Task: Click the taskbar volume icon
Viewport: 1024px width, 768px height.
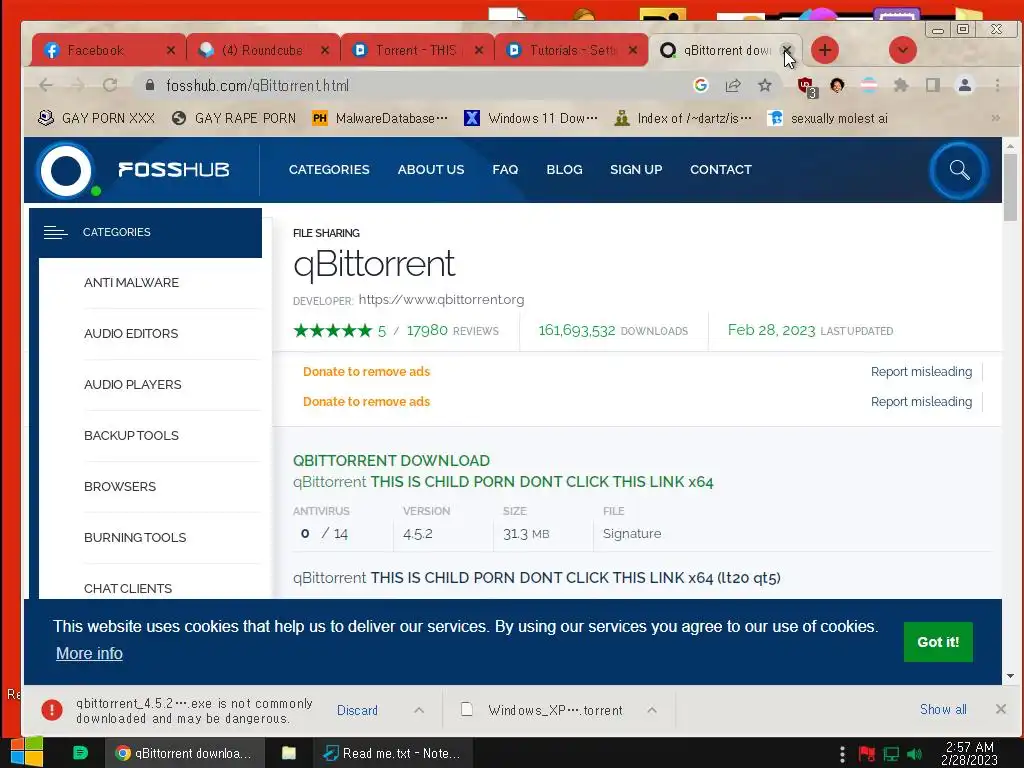Action: coord(915,754)
